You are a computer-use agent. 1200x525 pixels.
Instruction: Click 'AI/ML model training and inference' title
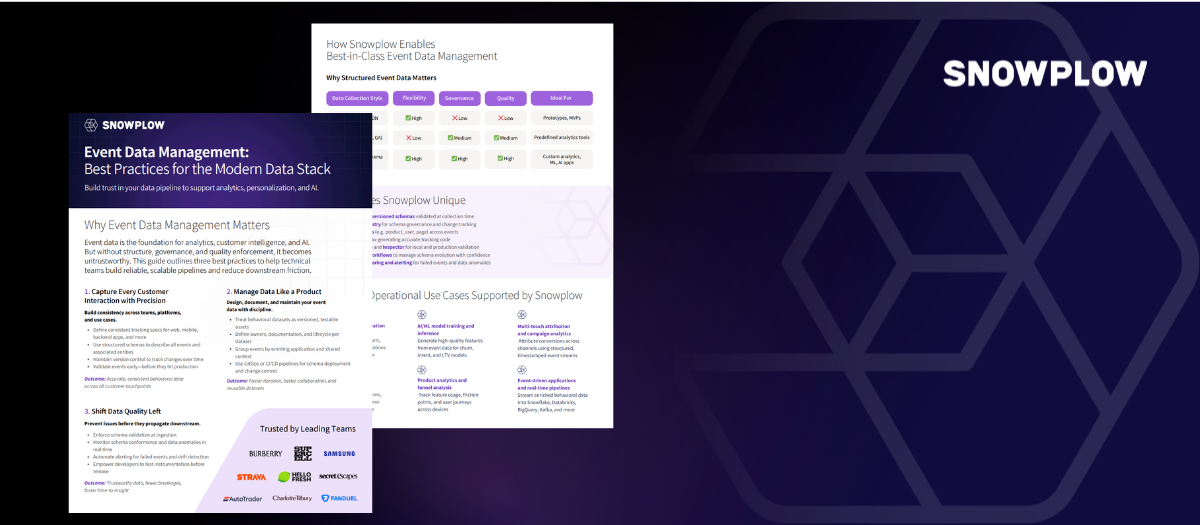point(445,329)
